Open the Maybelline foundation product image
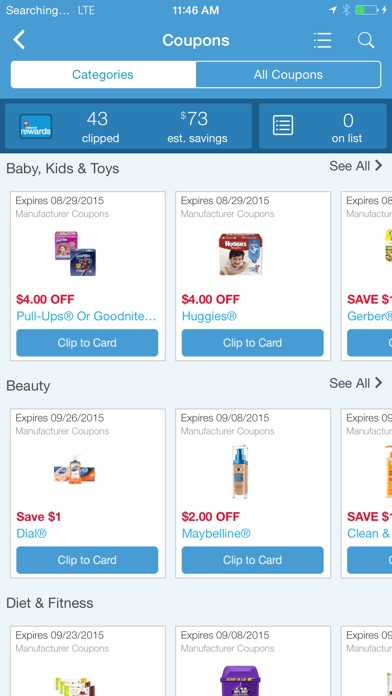This screenshot has width=392, height=696. 240,472
